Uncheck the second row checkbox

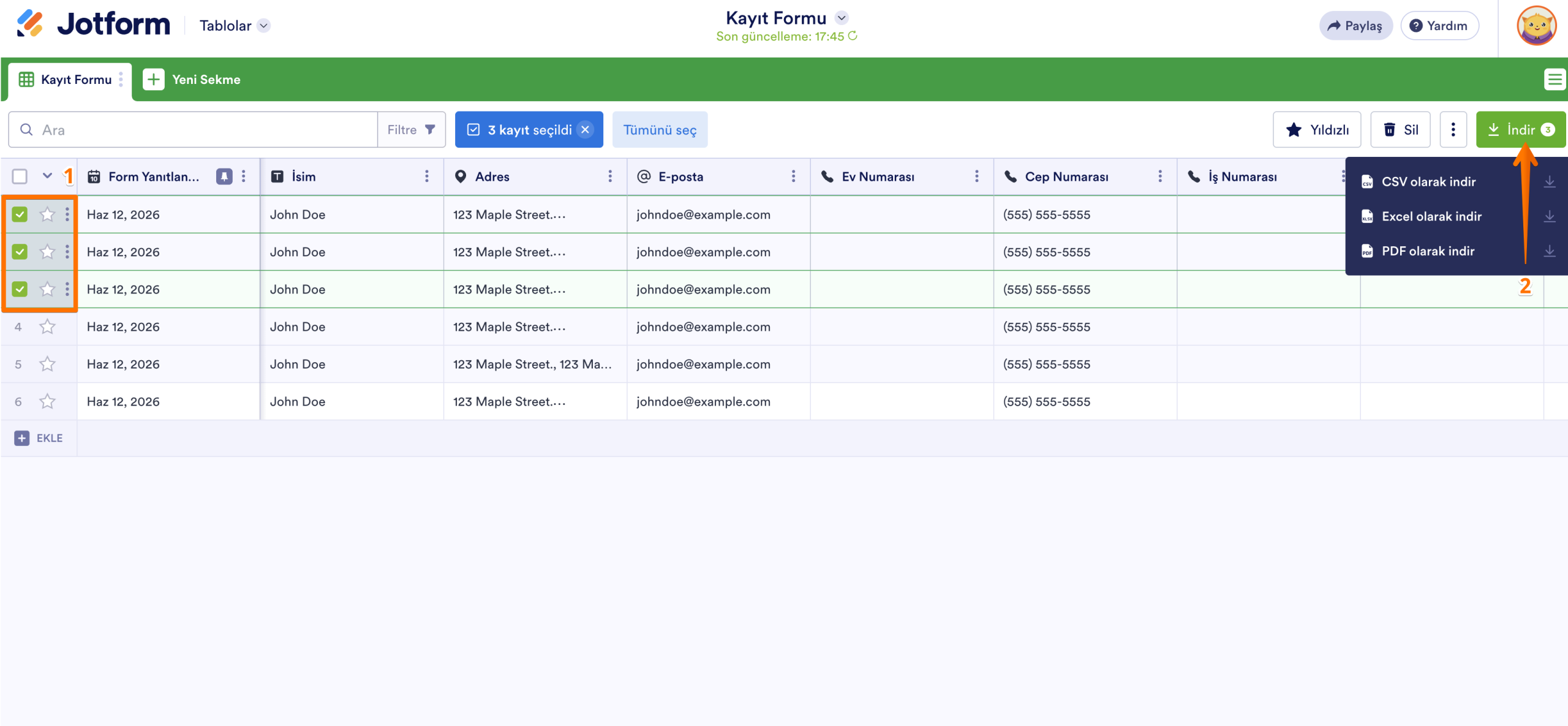point(20,252)
